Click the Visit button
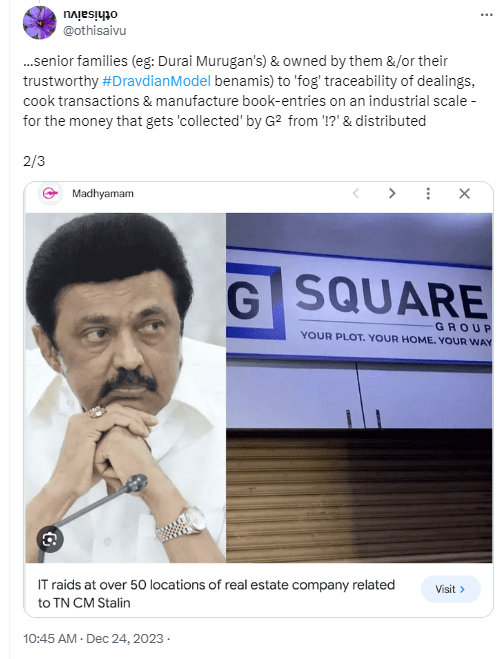 [x=451, y=589]
